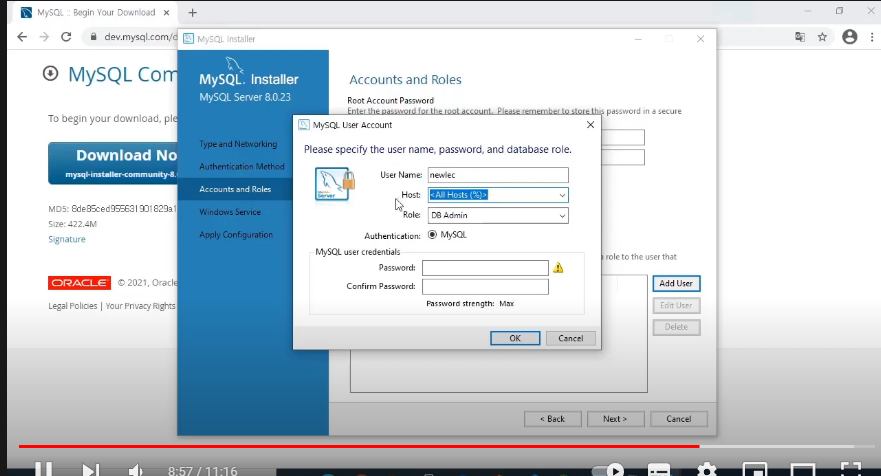Click the Oracle logo on the webpage
Viewport: 881px width, 476px height.
tap(79, 283)
